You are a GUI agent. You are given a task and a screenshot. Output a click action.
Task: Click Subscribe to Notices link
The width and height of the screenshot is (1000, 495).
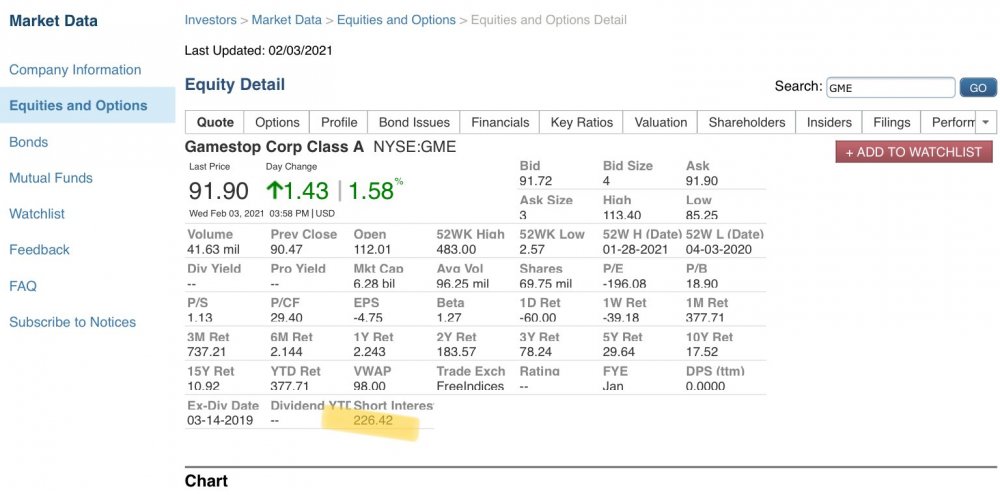[x=72, y=322]
